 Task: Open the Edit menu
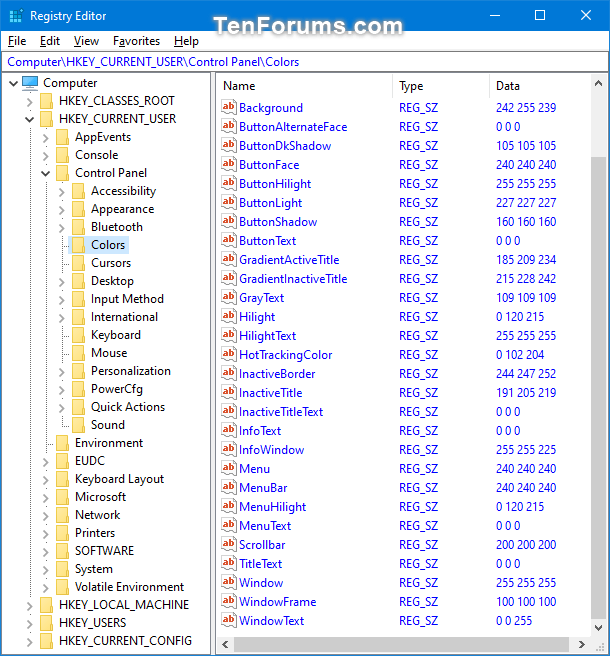pos(50,41)
